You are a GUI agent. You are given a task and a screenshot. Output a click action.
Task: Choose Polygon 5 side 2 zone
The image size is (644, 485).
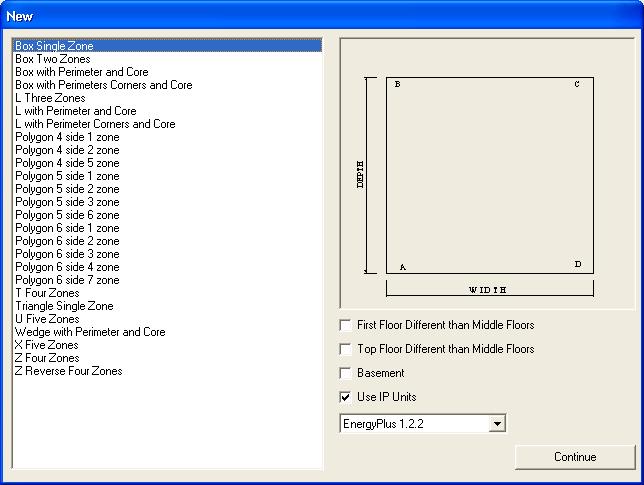tap(168, 189)
